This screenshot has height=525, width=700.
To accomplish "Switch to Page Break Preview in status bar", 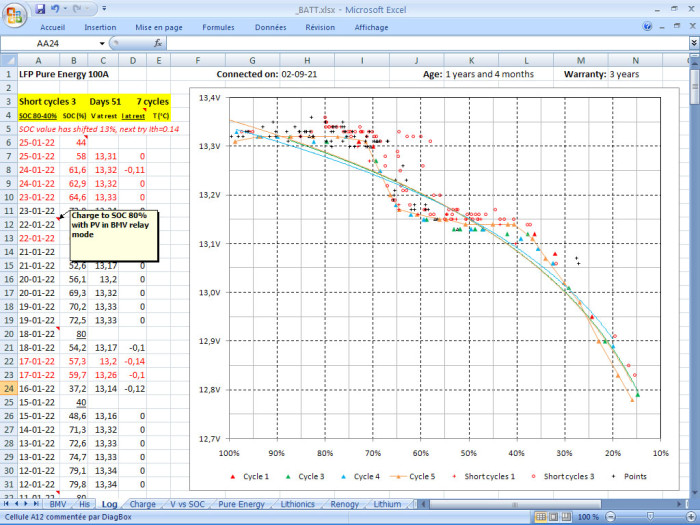I will coord(566,517).
